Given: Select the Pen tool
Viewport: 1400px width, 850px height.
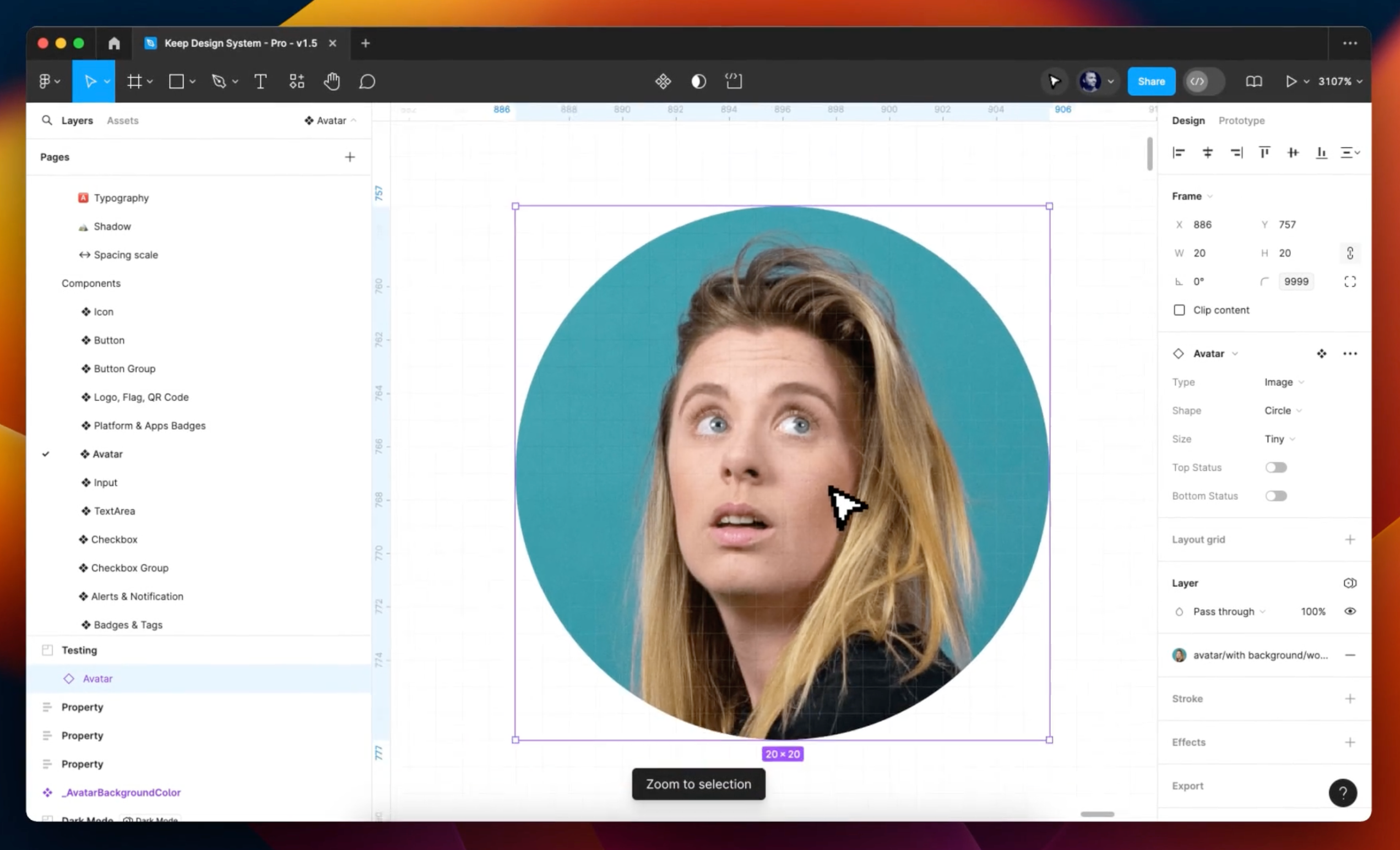Looking at the screenshot, I should click(220, 81).
